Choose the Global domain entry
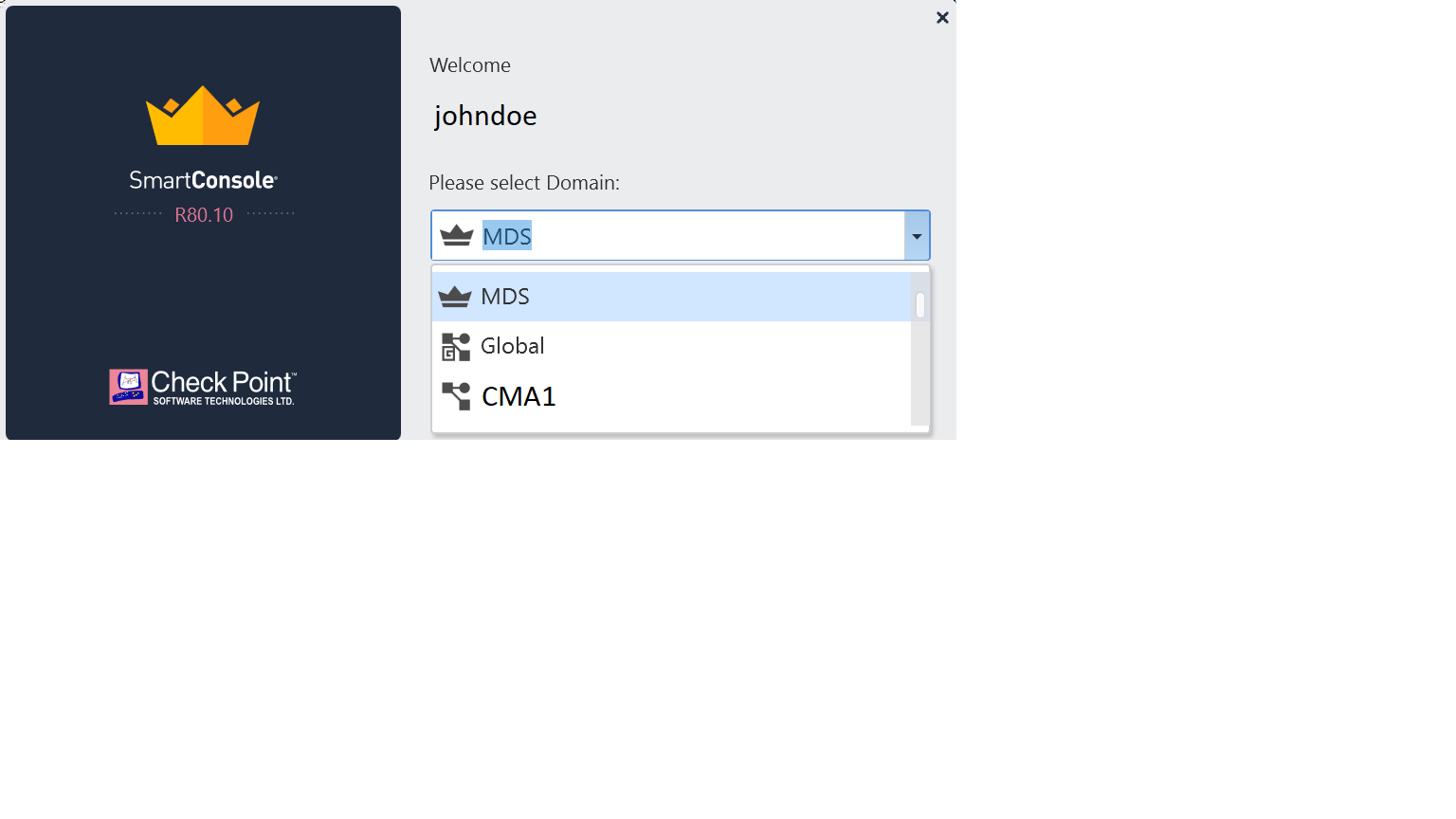The image size is (1456, 819). point(671,346)
